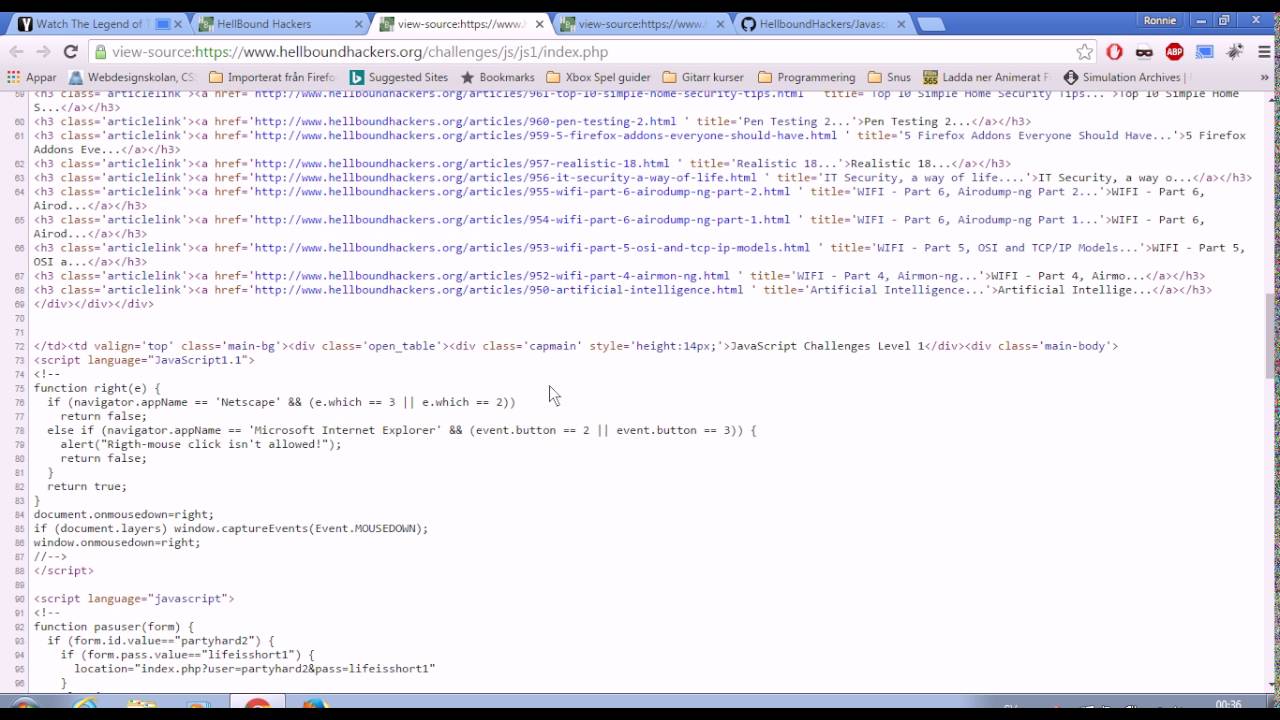The image size is (1280, 720).
Task: Open the Ronnie profile button
Action: pyautogui.click(x=1160, y=20)
